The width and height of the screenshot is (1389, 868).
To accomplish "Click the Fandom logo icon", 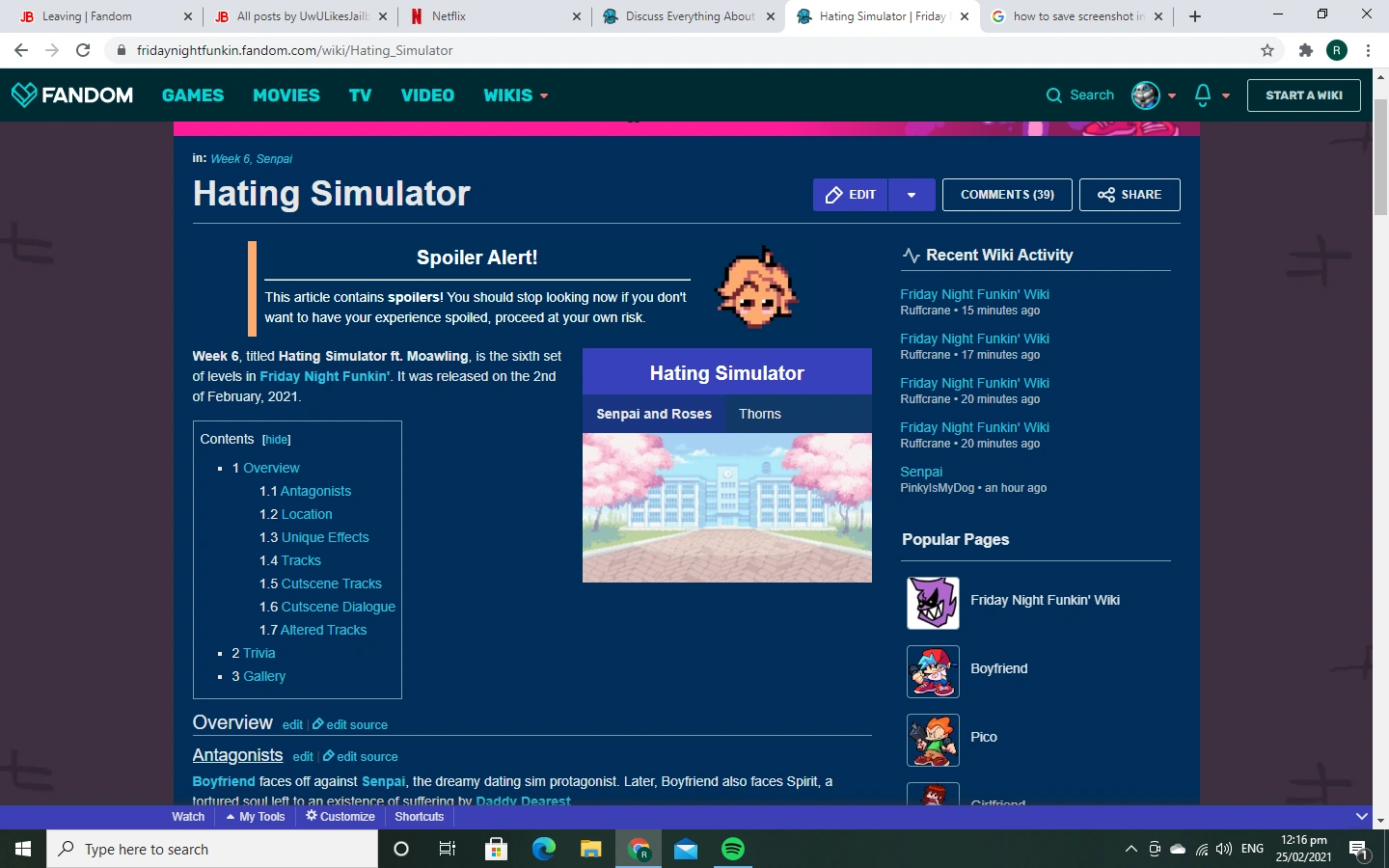I will [23, 95].
